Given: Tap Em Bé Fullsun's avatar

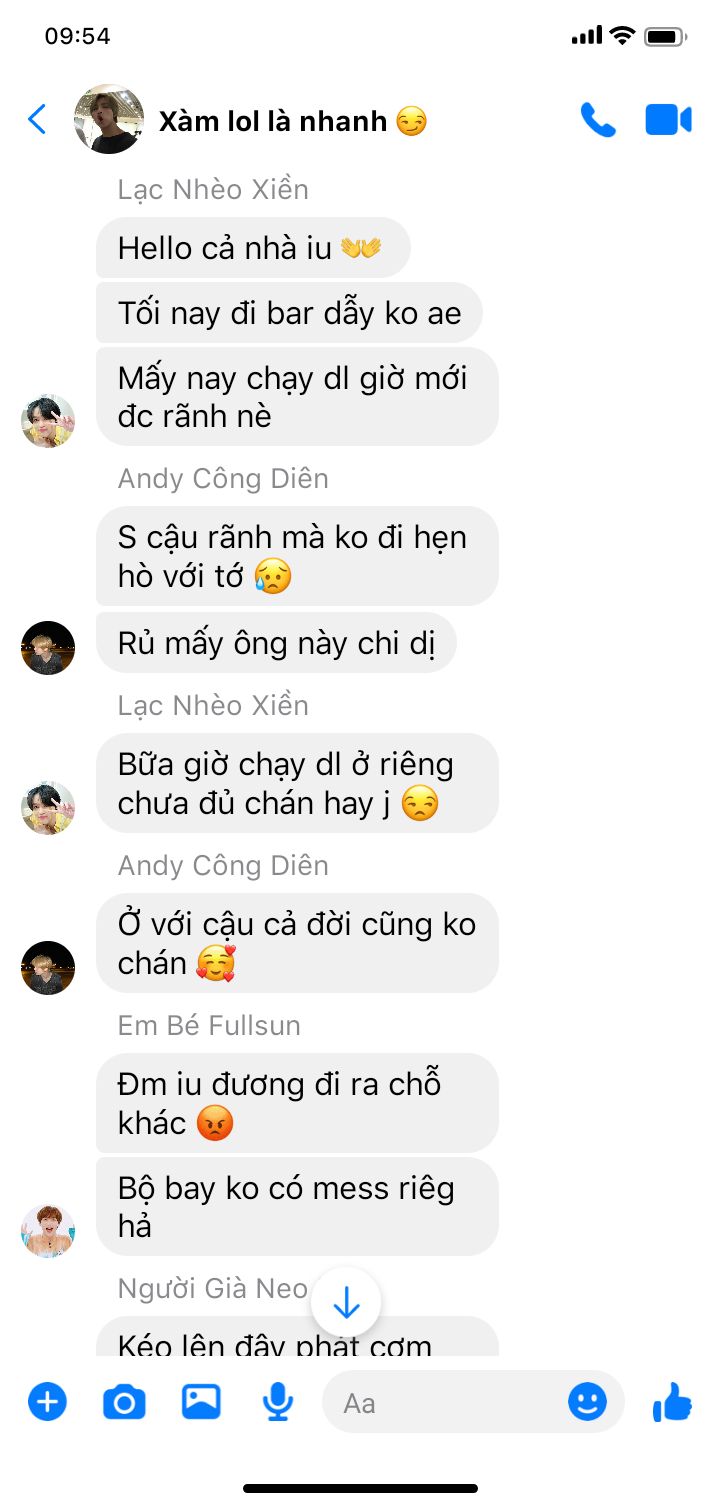Looking at the screenshot, I should point(48,1231).
